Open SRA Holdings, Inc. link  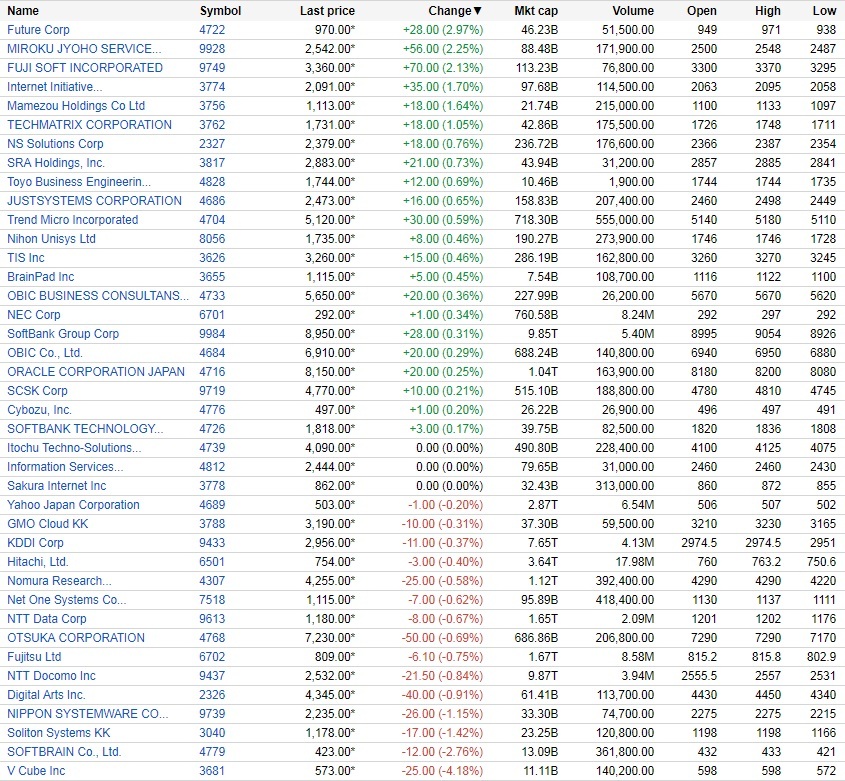[56, 163]
